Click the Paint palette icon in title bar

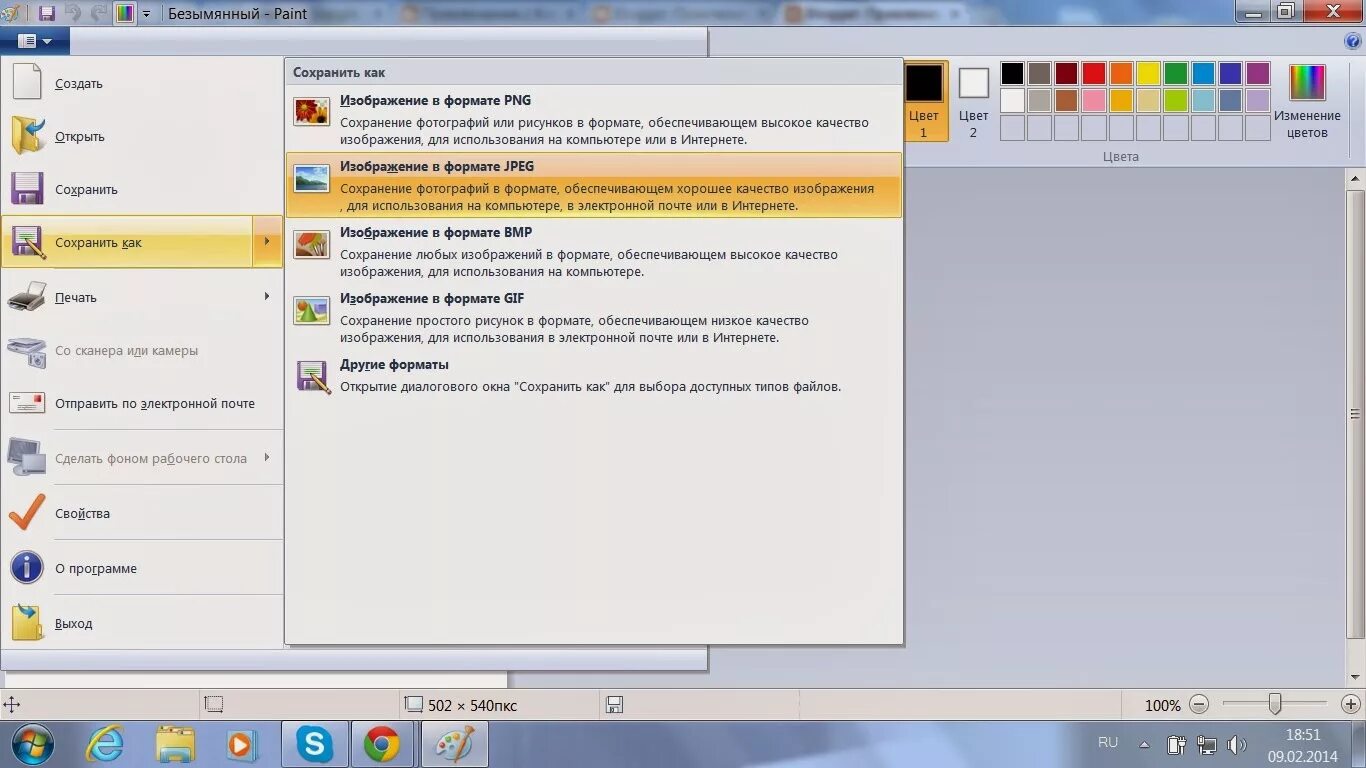tap(11, 14)
